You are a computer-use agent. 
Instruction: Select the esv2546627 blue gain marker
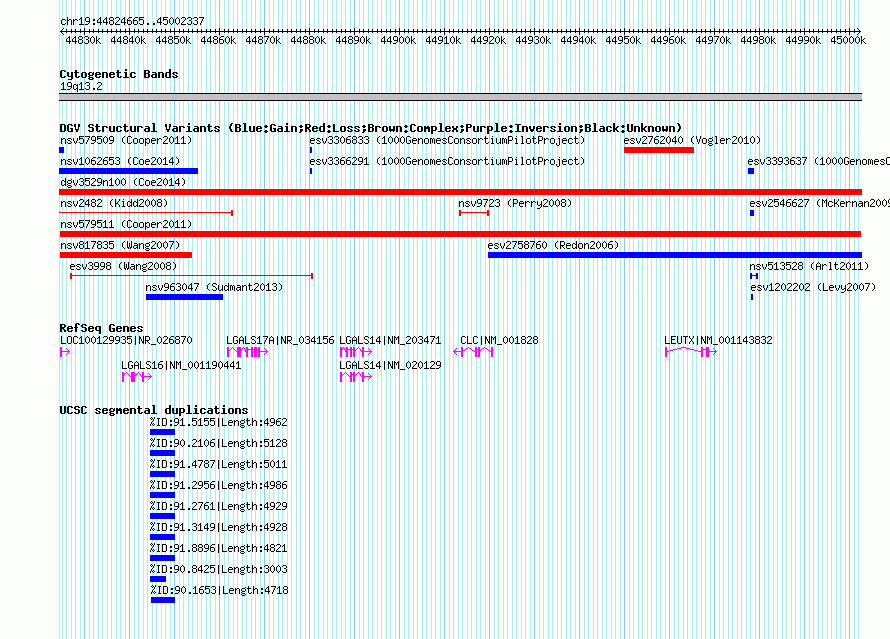[x=752, y=213]
